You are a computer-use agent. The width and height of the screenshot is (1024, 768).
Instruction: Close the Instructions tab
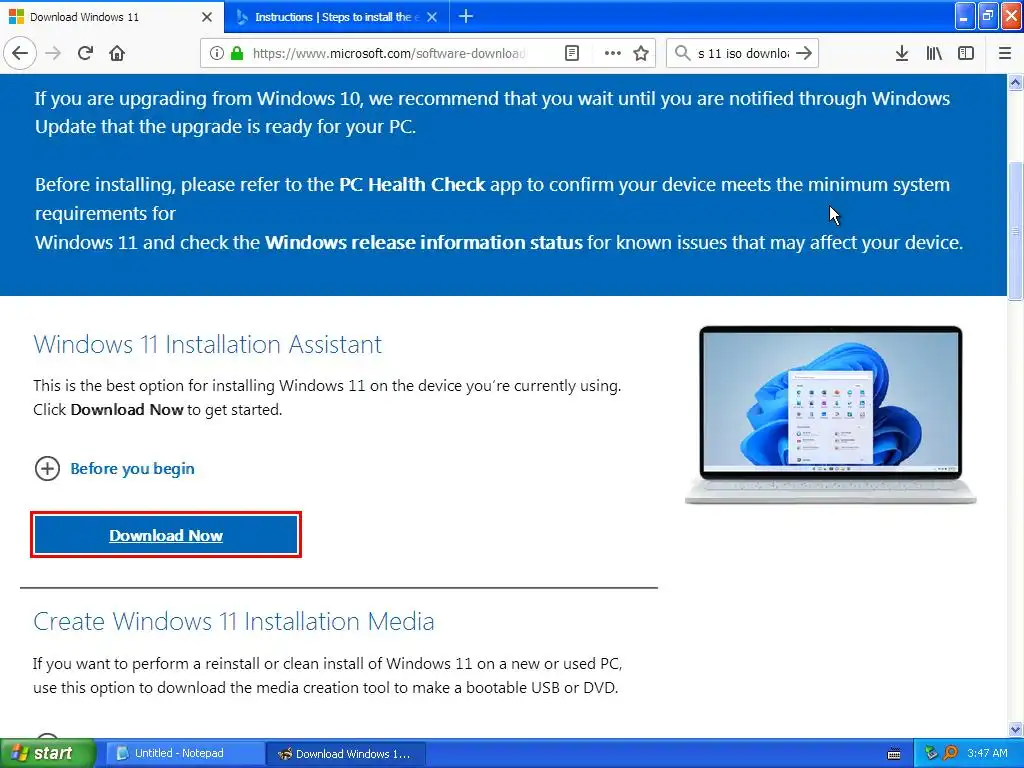432,17
